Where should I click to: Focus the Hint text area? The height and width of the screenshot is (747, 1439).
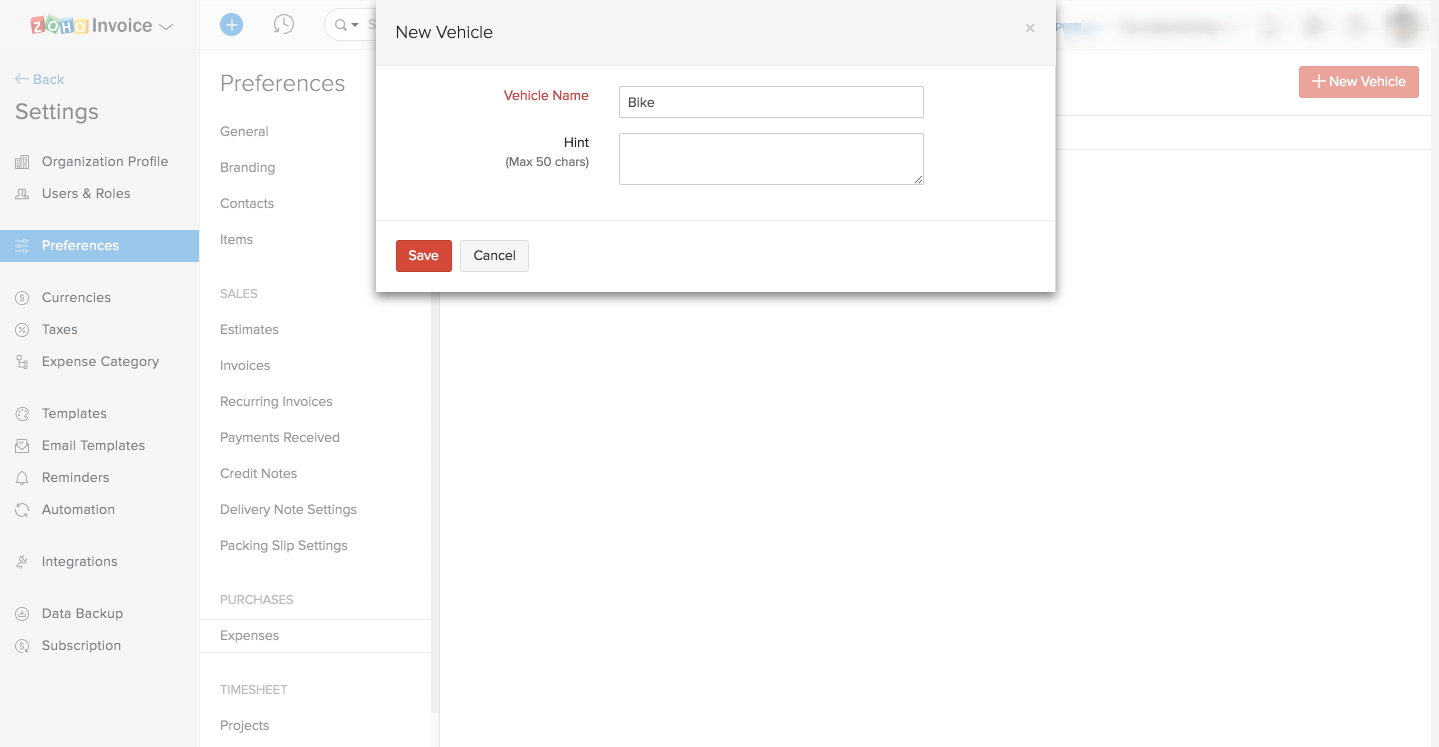(770, 159)
